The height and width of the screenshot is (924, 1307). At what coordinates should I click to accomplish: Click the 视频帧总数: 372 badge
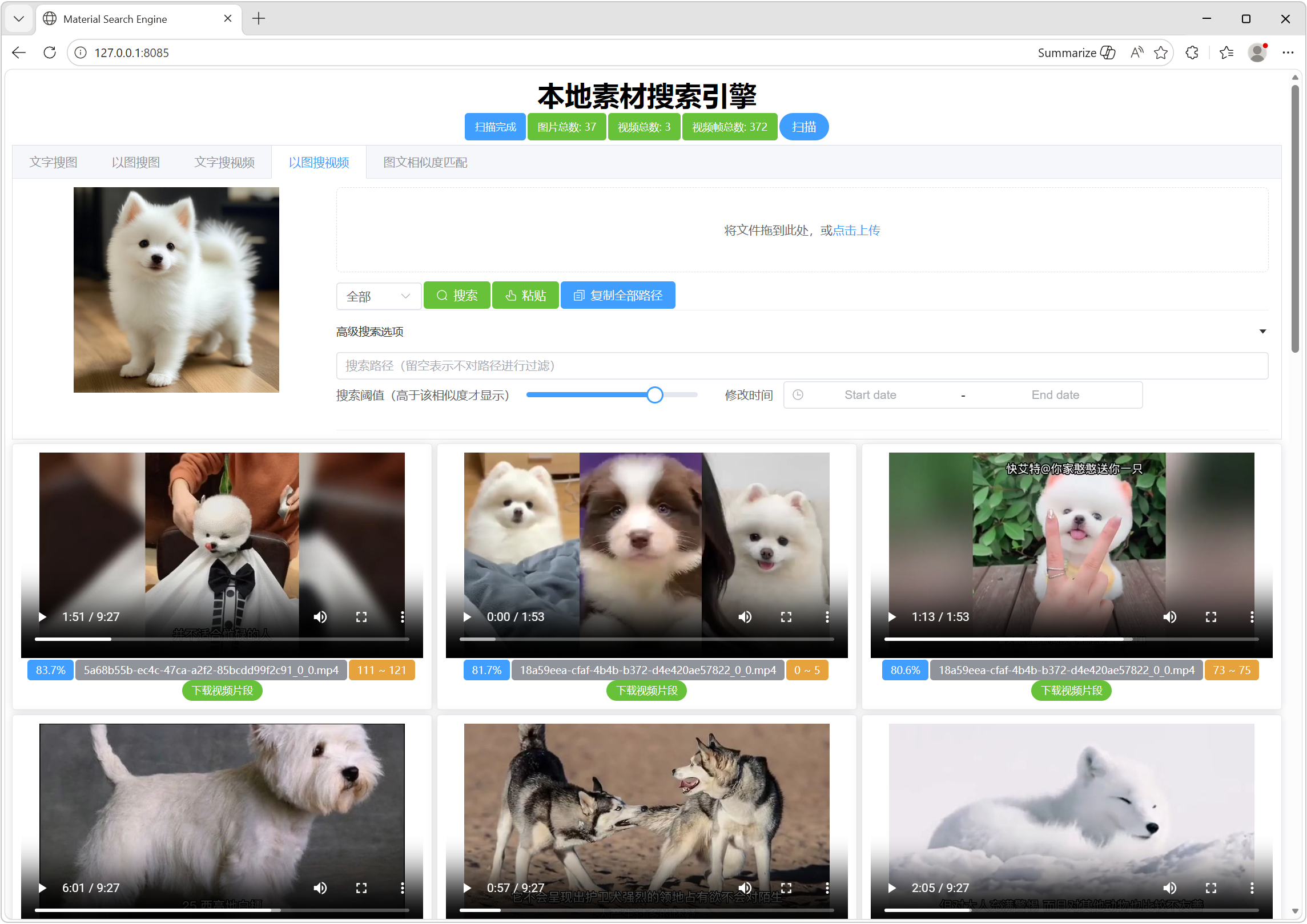(730, 127)
